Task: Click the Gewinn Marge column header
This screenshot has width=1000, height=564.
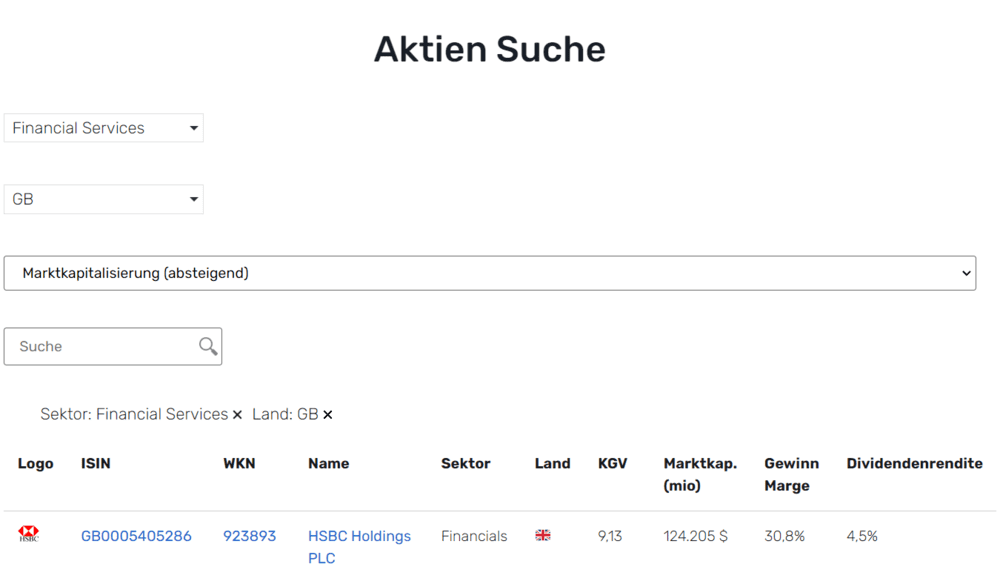Action: click(791, 474)
